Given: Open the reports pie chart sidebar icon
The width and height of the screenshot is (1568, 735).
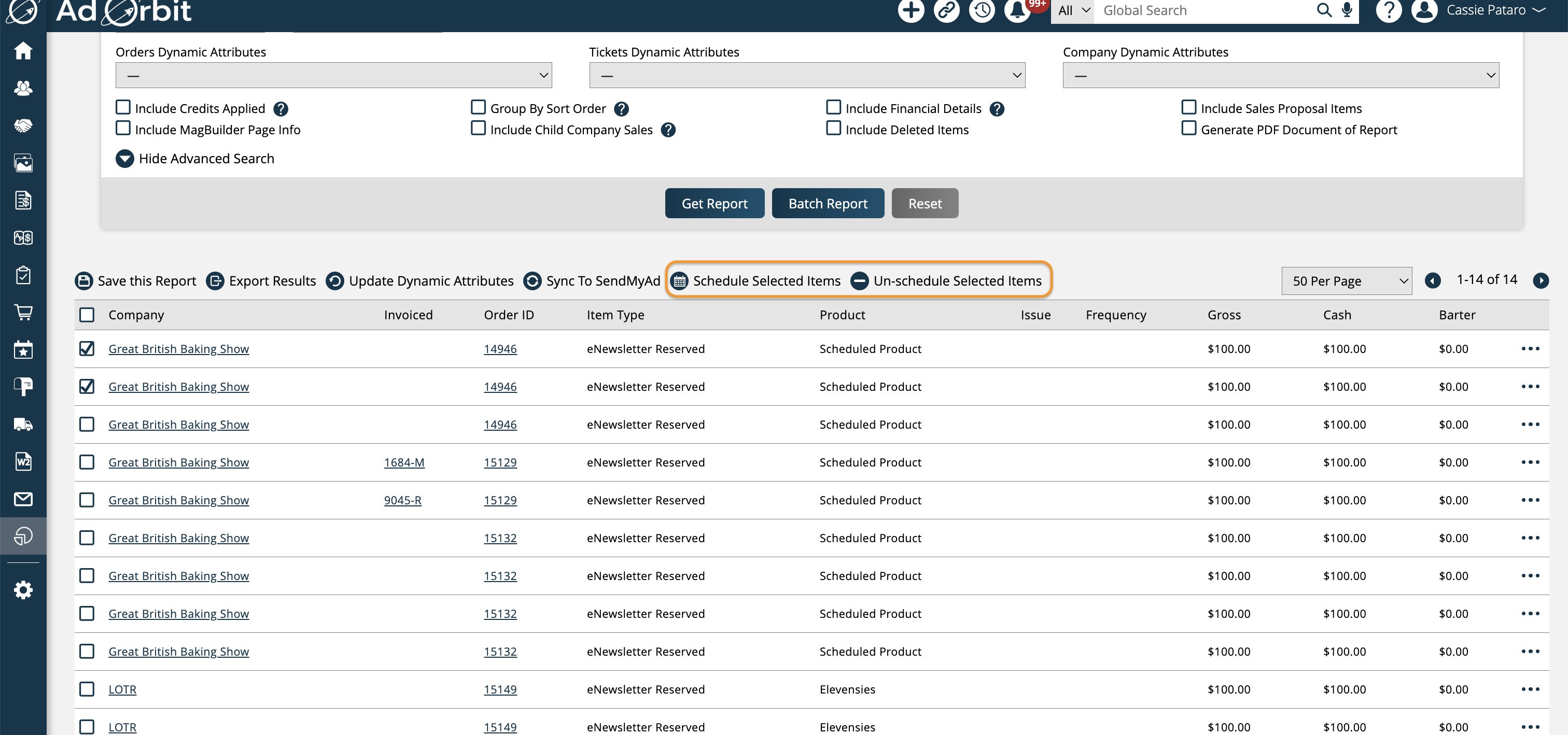Looking at the screenshot, I should [23, 536].
